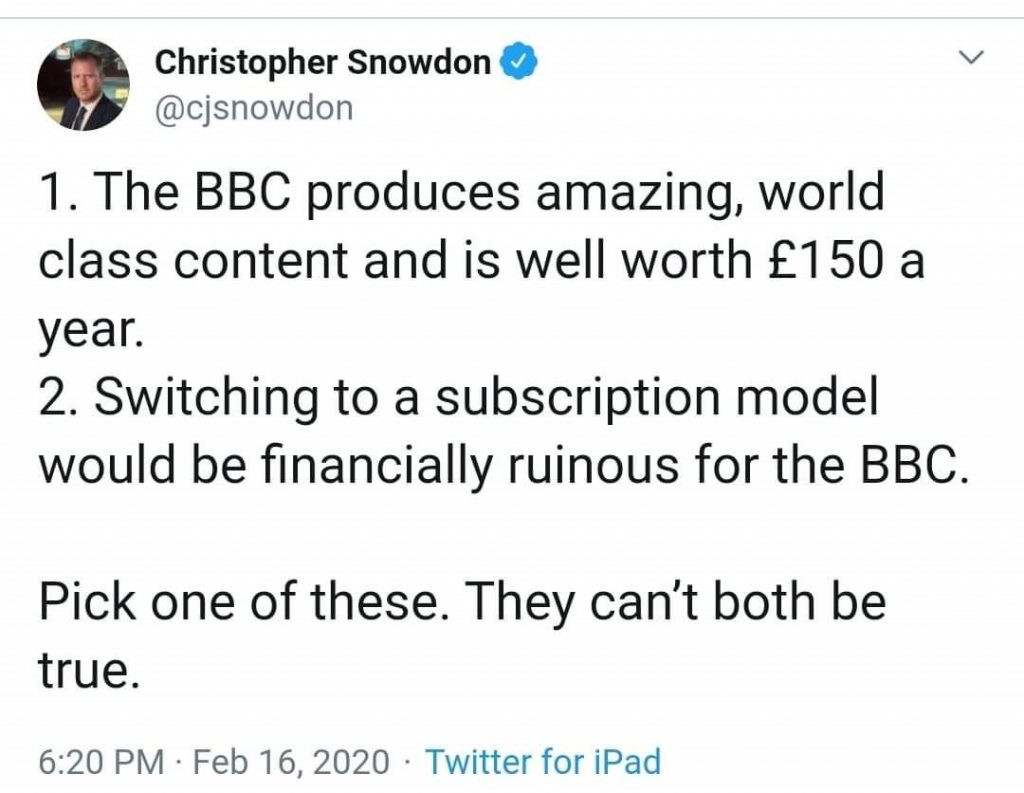Click the Feb 16, 2020 date

click(291, 762)
